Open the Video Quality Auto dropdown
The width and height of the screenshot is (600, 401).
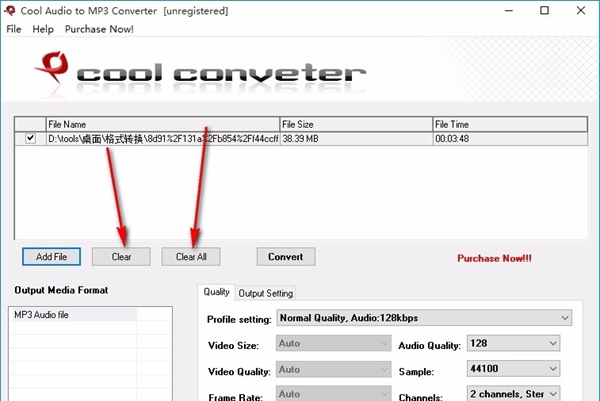[333, 369]
